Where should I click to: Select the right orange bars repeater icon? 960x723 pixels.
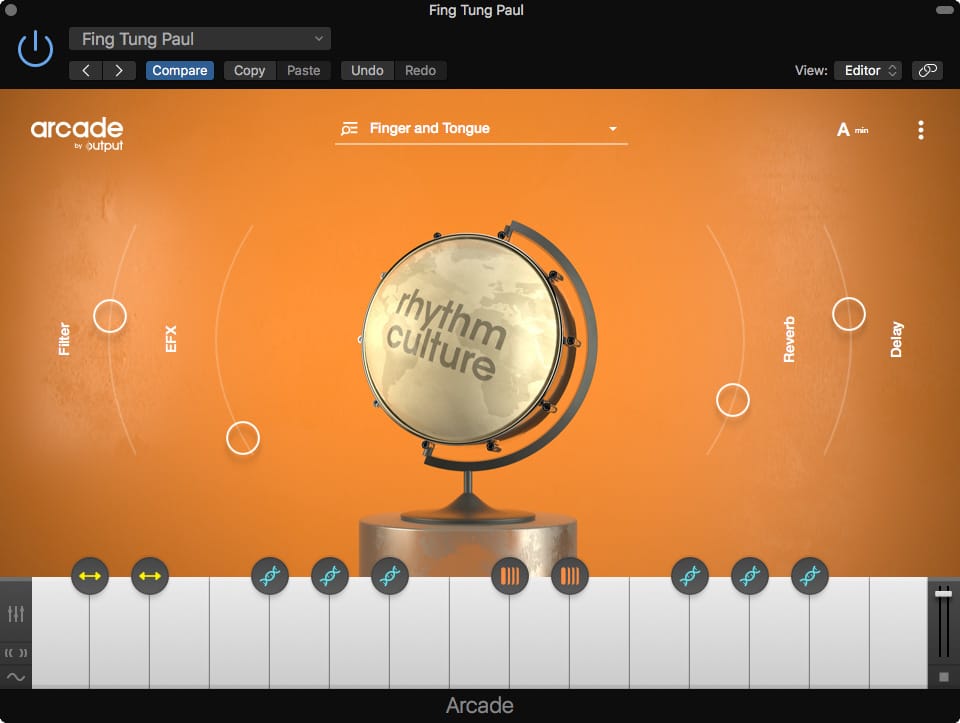tap(570, 575)
